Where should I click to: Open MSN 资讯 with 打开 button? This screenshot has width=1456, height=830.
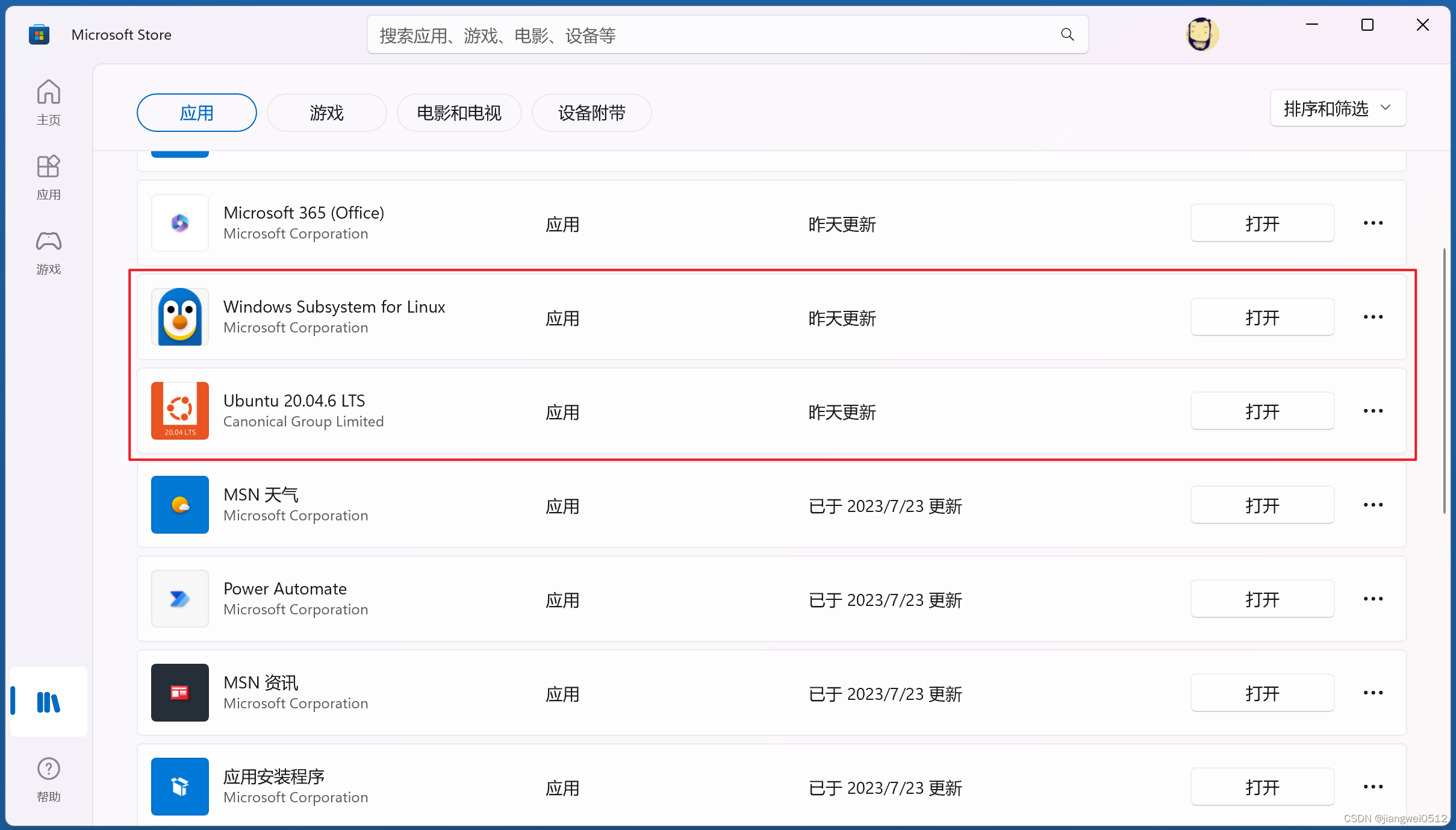tap(1262, 693)
